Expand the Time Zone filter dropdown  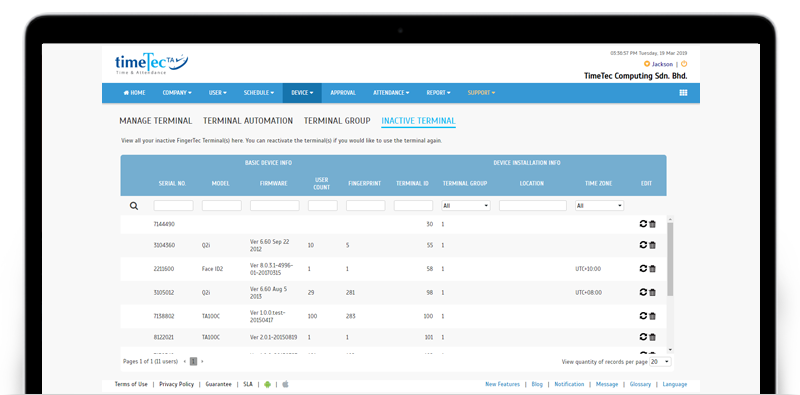(x=599, y=206)
